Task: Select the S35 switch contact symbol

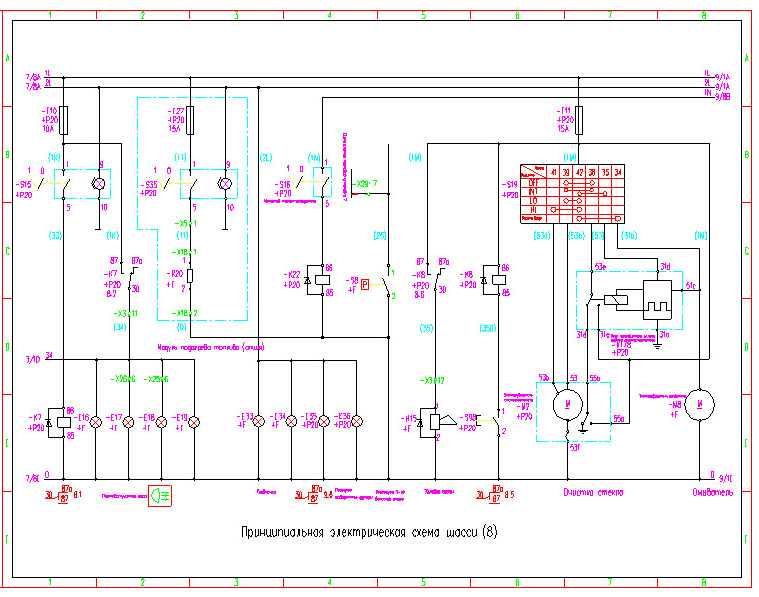Action: tap(191, 184)
